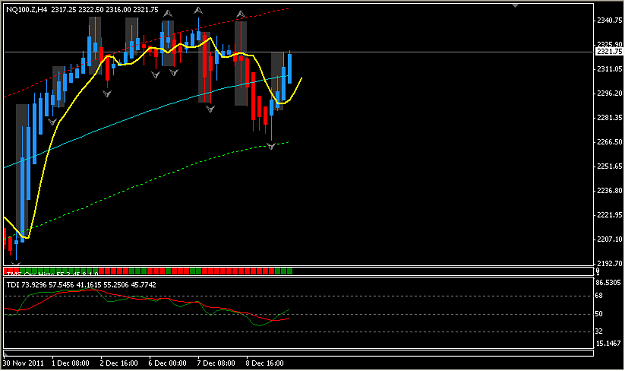The image size is (625, 371).
Task: Click the 15.1467 TDI scale value
Action: click(x=609, y=343)
